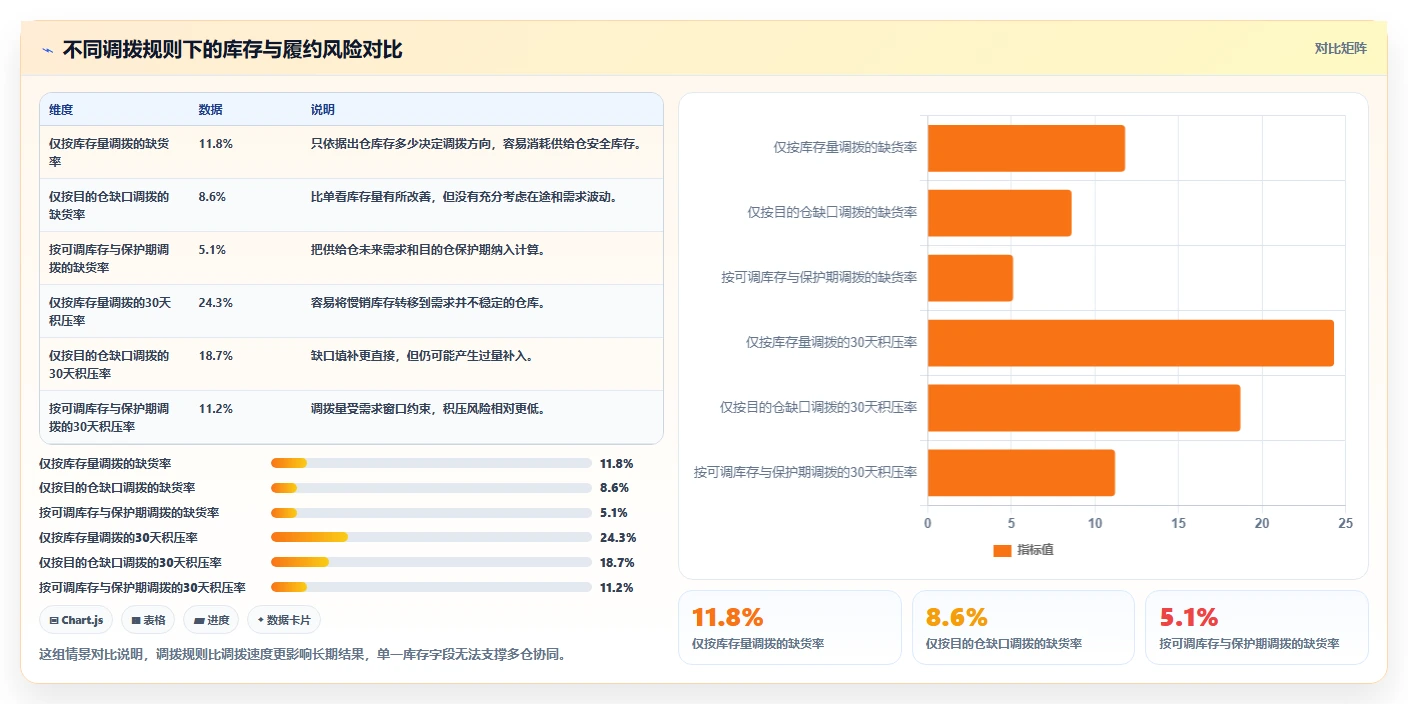The image size is (1408, 704).
Task: Click the title 不同调拨规则下的库存与履约风险对比
Action: (x=232, y=50)
